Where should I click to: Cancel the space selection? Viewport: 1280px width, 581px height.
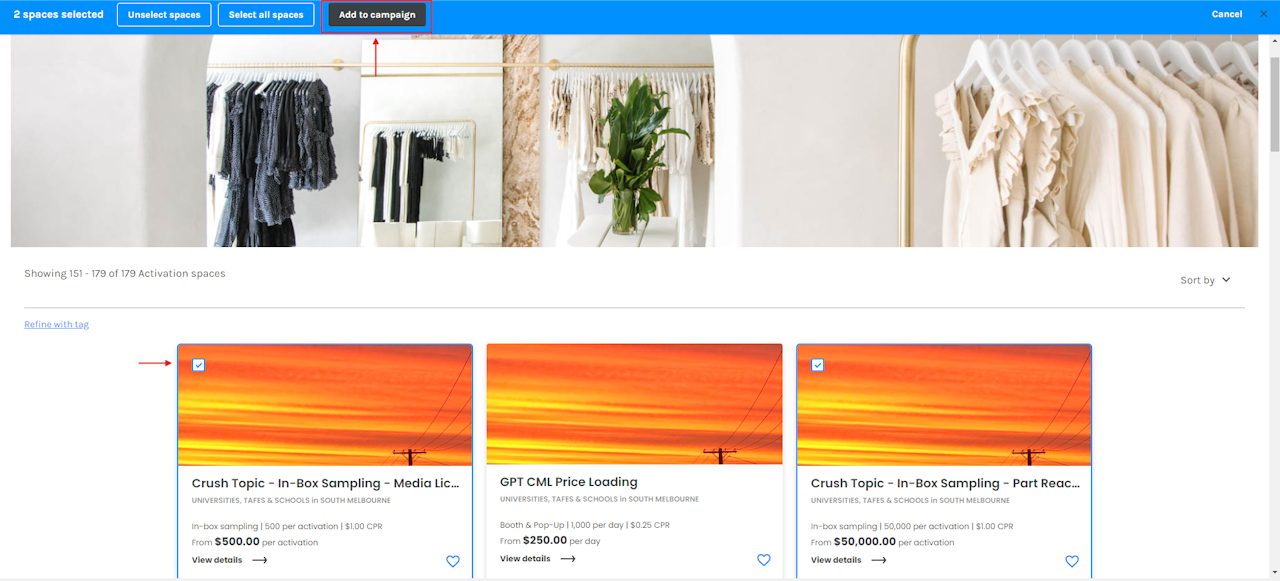(1227, 14)
